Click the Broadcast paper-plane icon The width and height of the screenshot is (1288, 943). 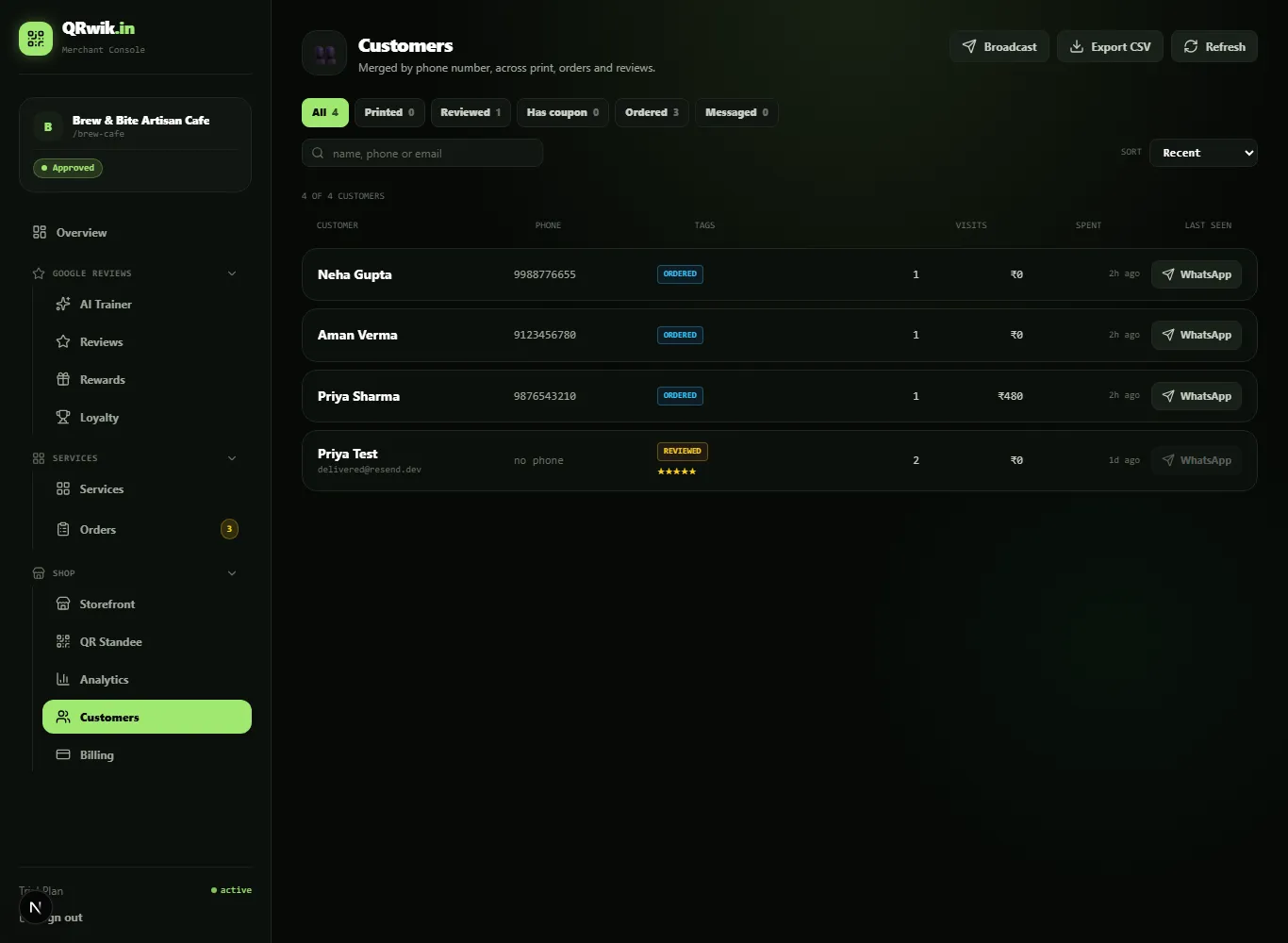969,46
